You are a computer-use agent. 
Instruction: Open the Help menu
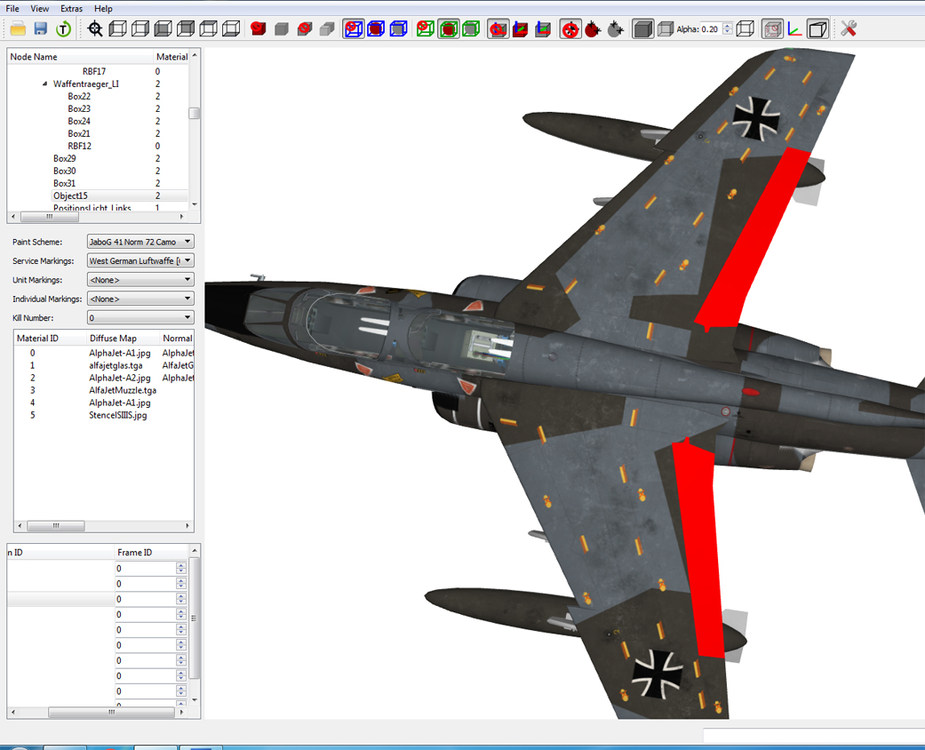coord(103,9)
